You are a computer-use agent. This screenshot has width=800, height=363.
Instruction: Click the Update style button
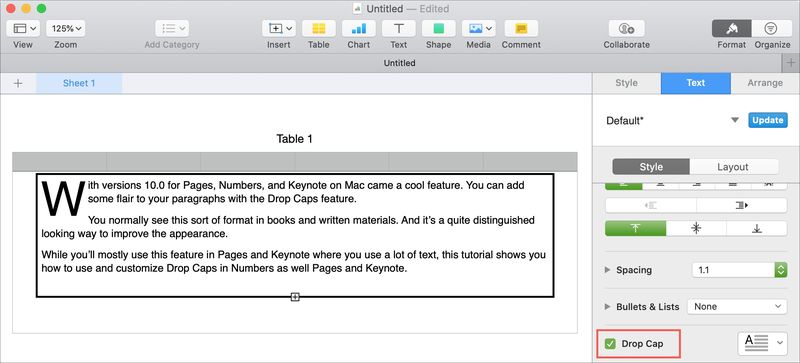tap(768, 120)
